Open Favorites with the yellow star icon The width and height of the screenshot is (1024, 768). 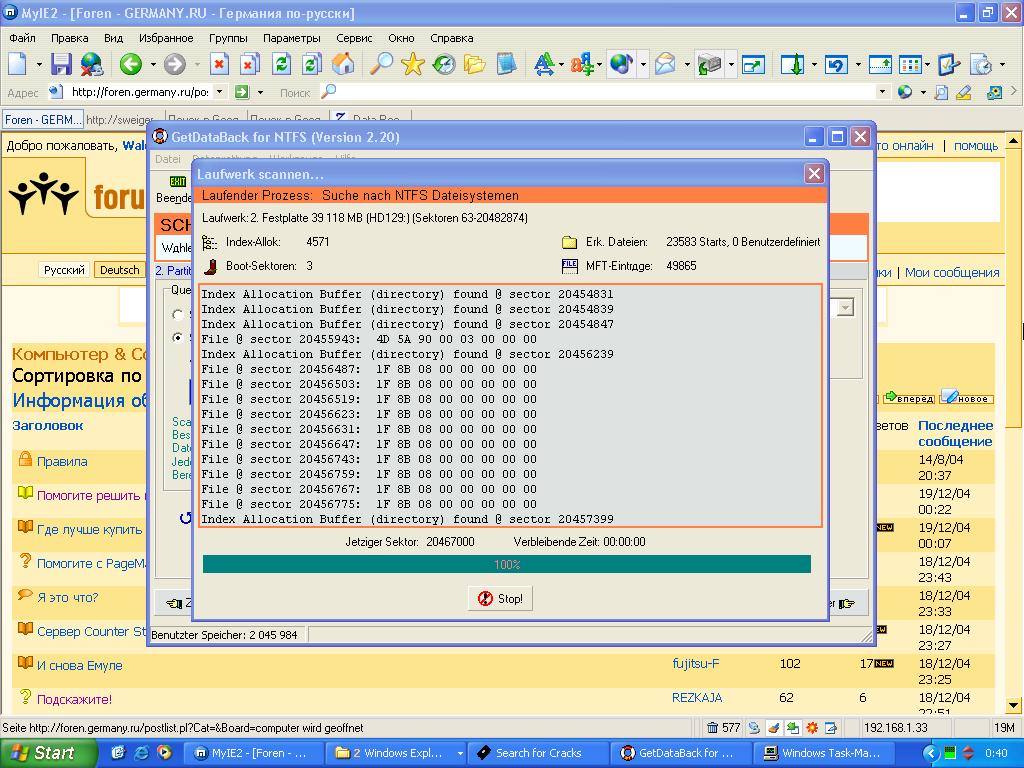tap(413, 64)
